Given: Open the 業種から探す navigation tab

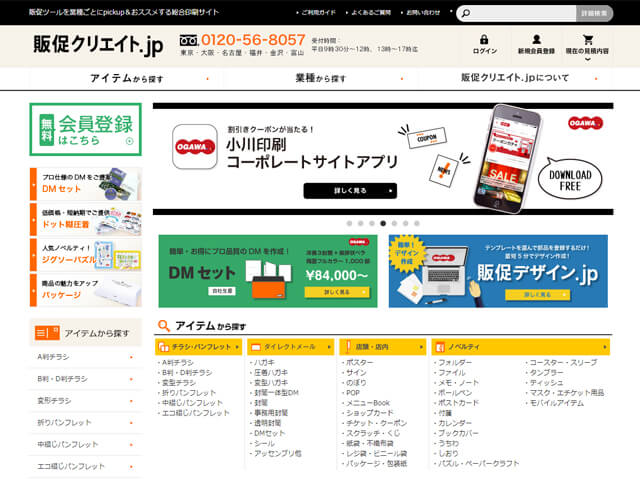Looking at the screenshot, I should coord(320,78).
